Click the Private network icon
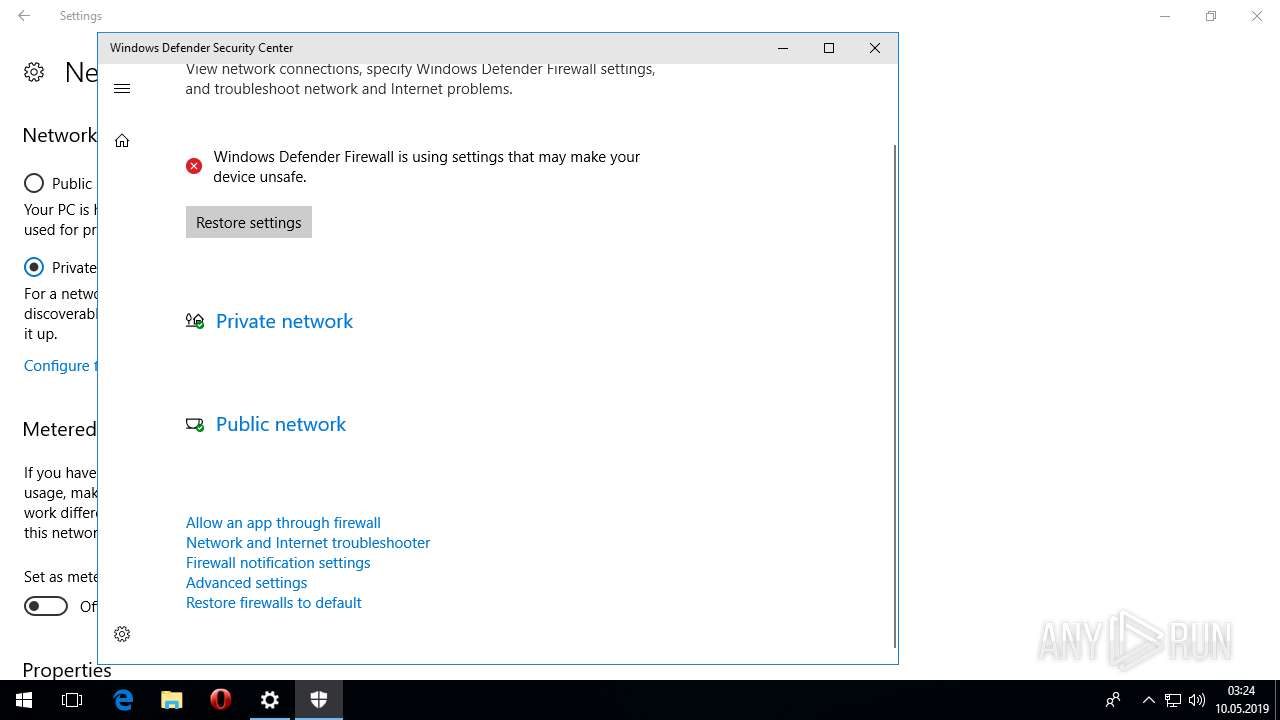This screenshot has height=720, width=1280. [x=195, y=321]
